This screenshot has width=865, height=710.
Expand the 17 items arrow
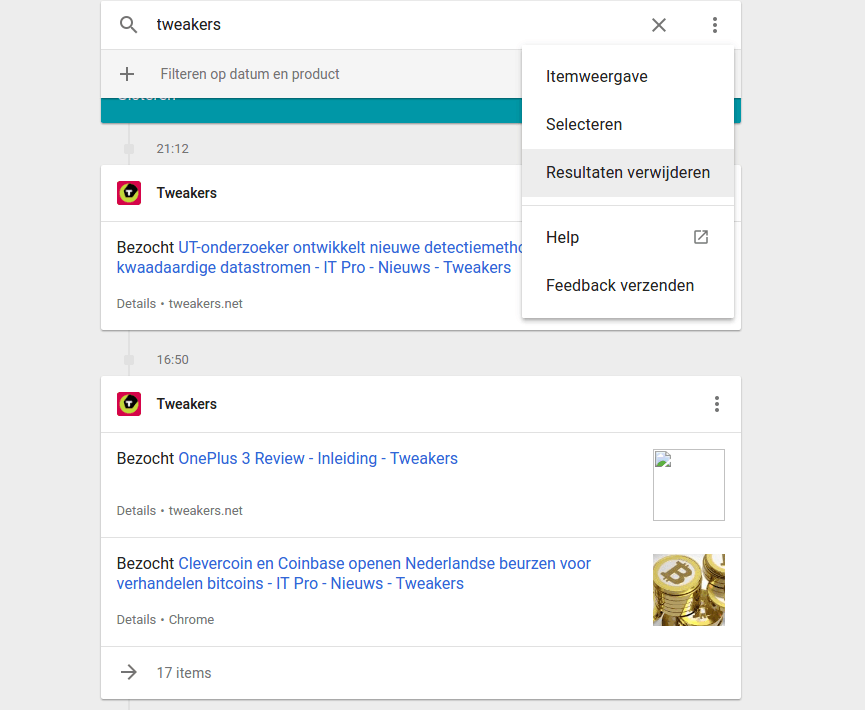coord(128,673)
